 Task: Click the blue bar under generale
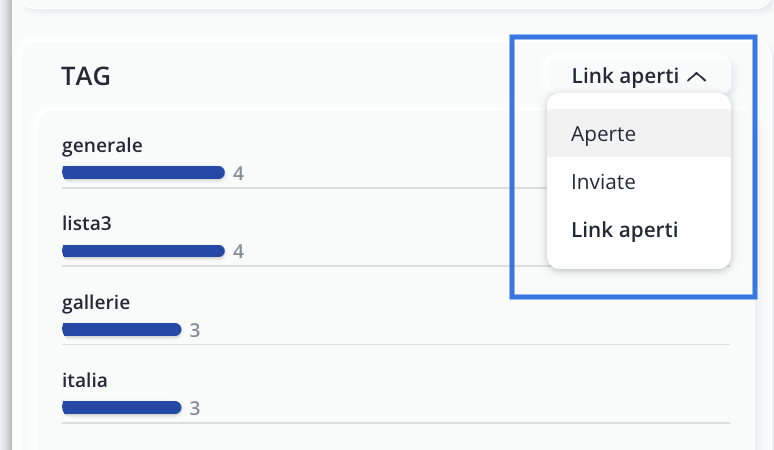tap(143, 173)
